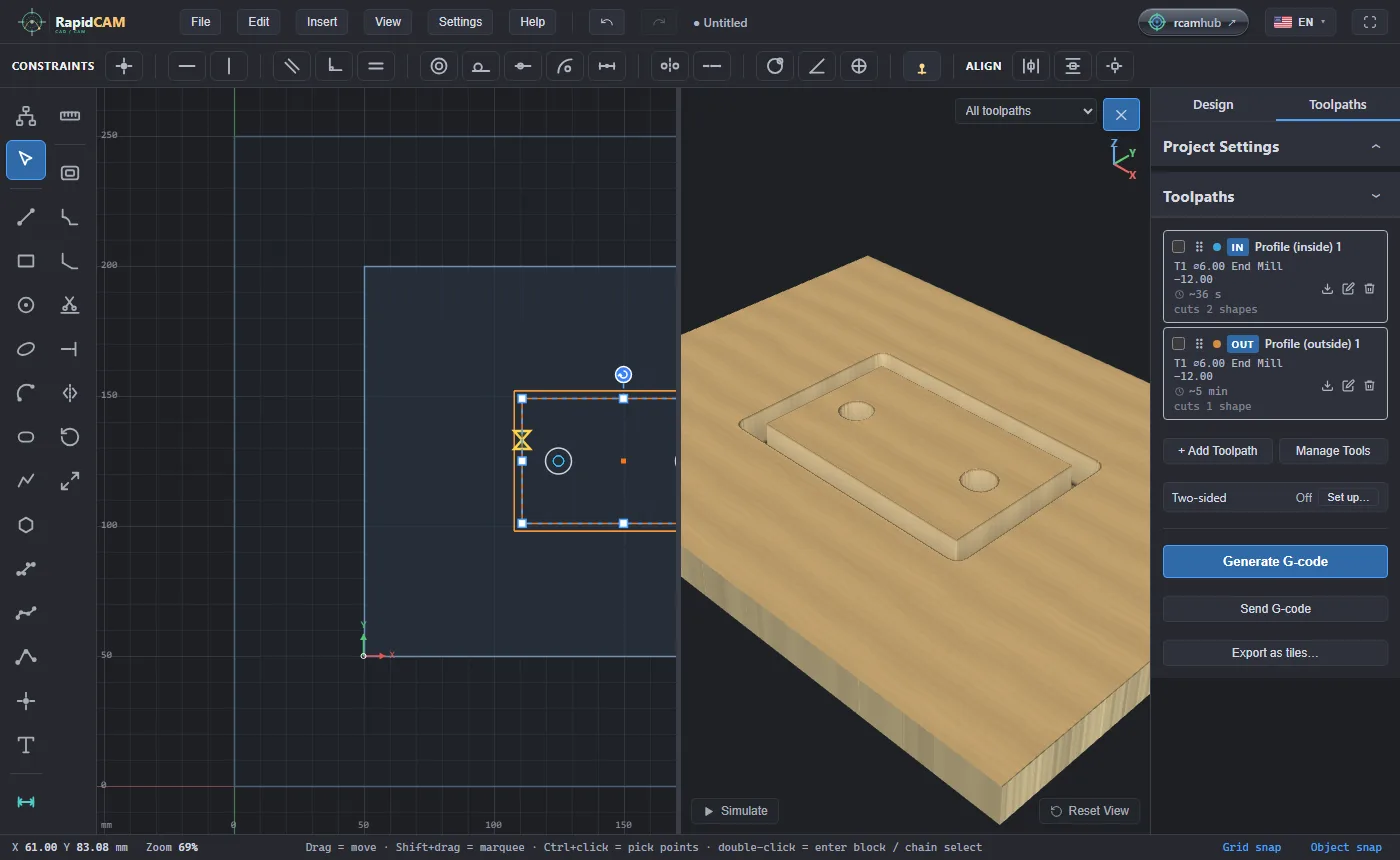Open Manage Tools
Viewport: 1400px width, 860px height.
(1333, 451)
